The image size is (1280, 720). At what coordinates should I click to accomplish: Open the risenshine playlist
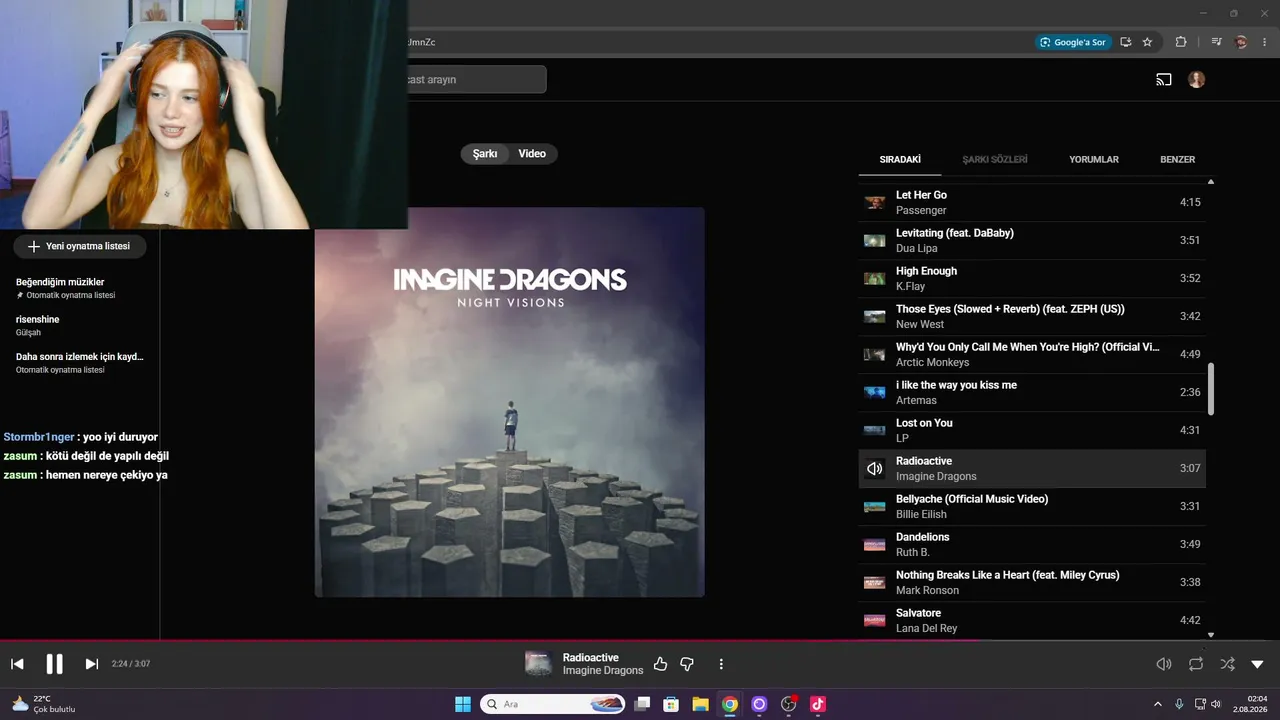(x=80, y=325)
